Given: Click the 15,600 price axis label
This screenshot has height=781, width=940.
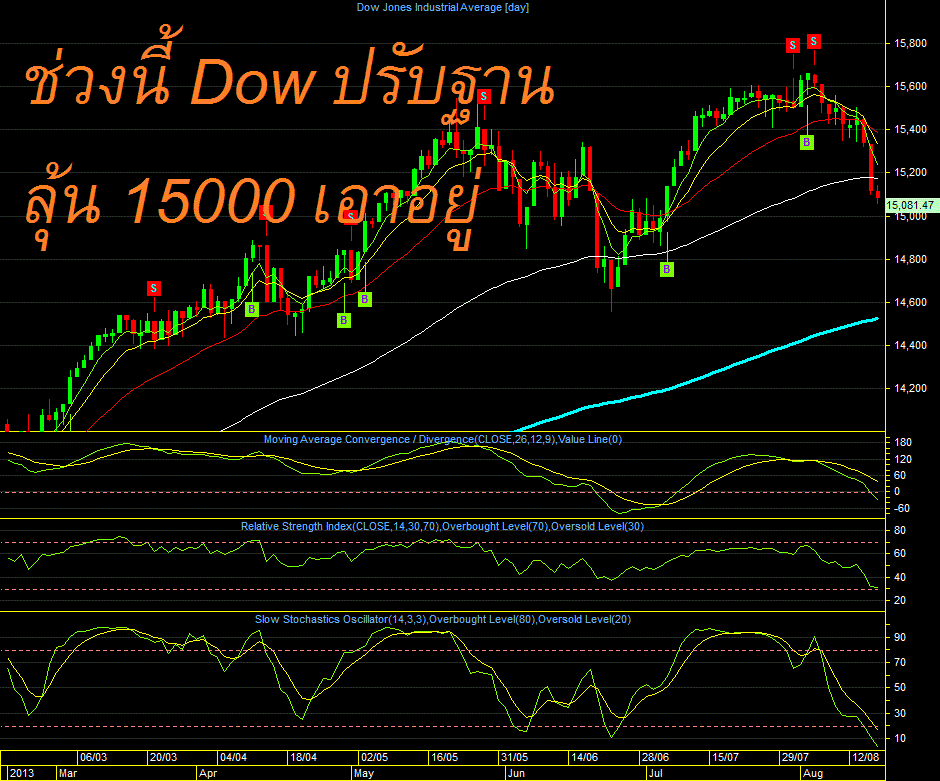Looking at the screenshot, I should click(x=910, y=86).
